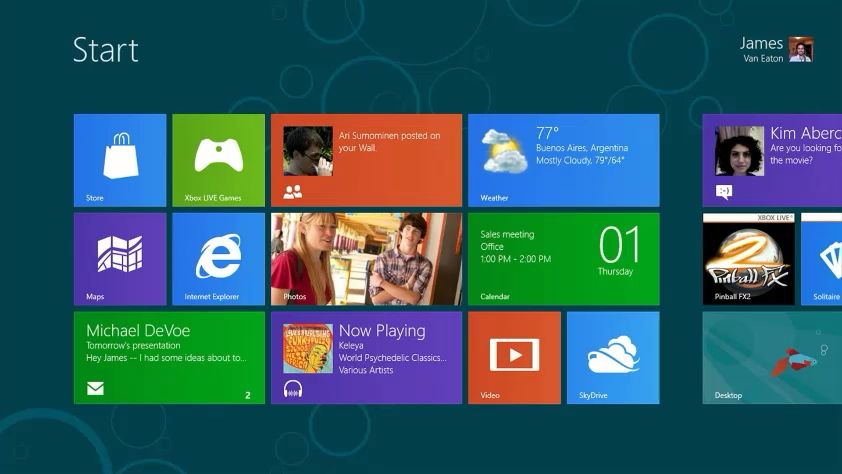Open the Solitaire game tile
Screen dimensions: 842x474
click(822, 259)
